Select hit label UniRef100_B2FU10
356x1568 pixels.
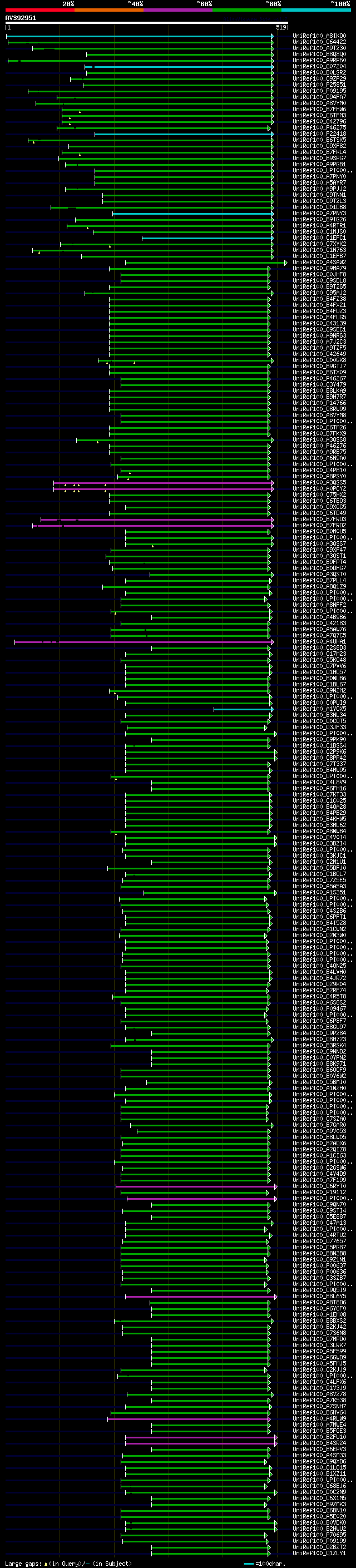click(x=319, y=1437)
